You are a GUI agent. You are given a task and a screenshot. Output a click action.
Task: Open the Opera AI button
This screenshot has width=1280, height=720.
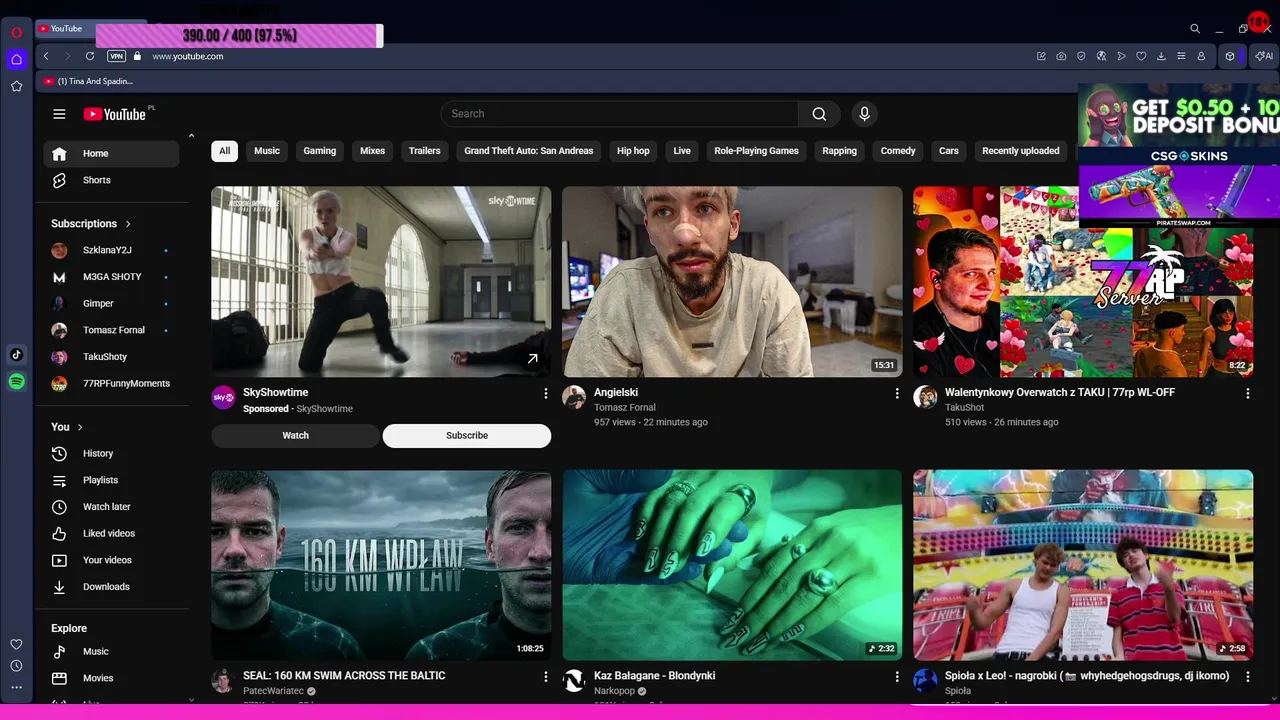click(x=1264, y=56)
